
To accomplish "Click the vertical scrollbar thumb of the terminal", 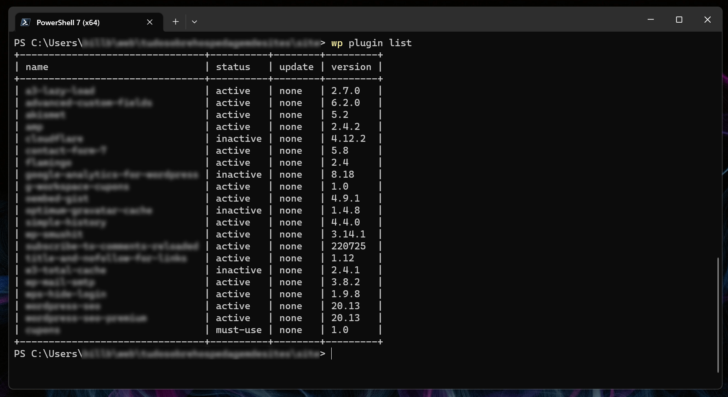I will tap(718, 315).
